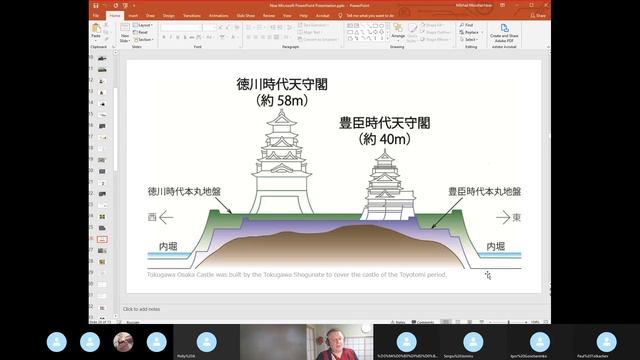Click the Arrange icon
The height and width of the screenshot is (360, 640).
tap(398, 28)
